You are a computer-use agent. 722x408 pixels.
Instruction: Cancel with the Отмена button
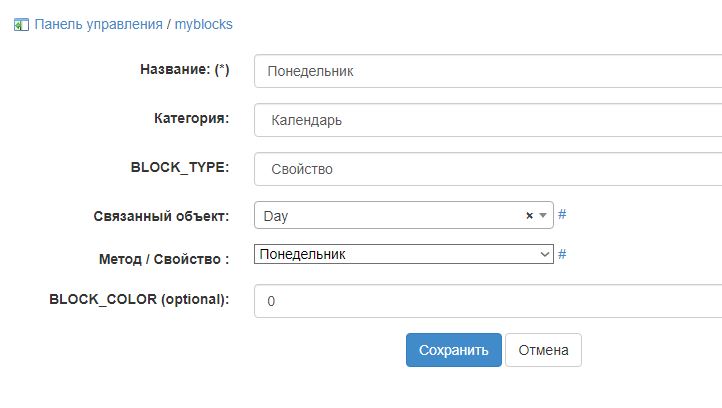[x=543, y=350]
